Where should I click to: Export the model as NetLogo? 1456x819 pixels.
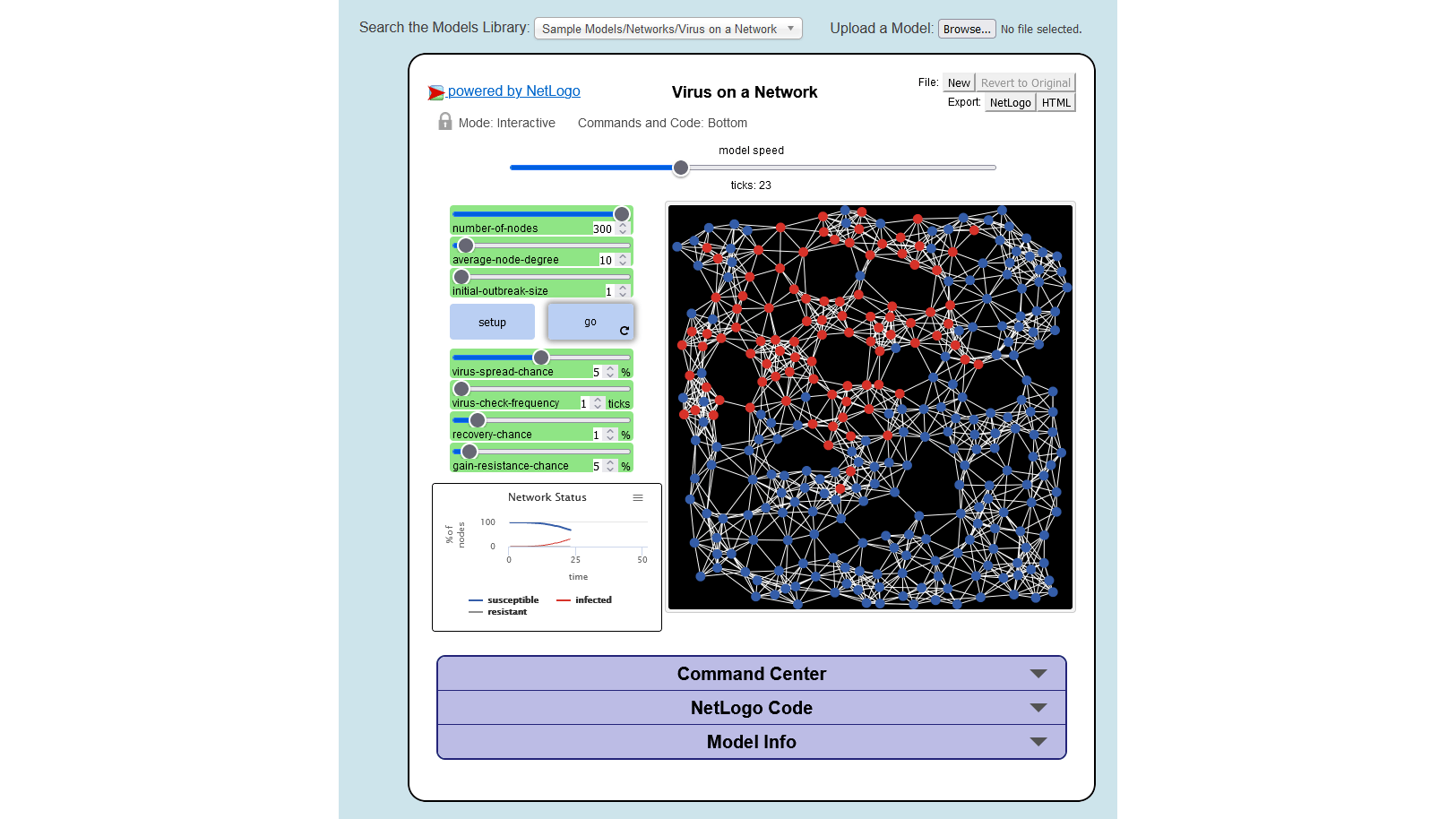pyautogui.click(x=1011, y=102)
